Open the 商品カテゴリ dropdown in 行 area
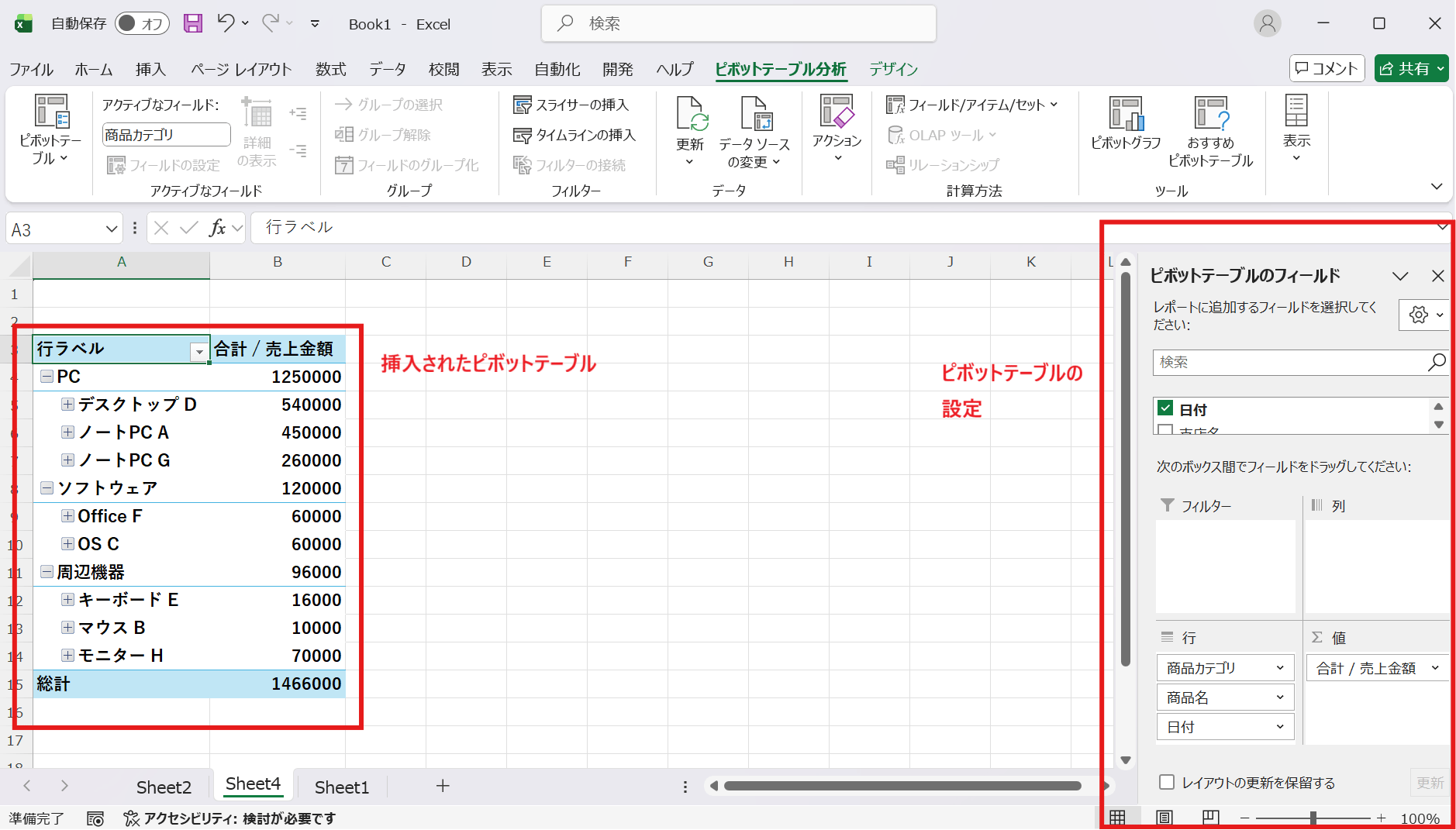The width and height of the screenshot is (1456, 830). [x=1281, y=667]
